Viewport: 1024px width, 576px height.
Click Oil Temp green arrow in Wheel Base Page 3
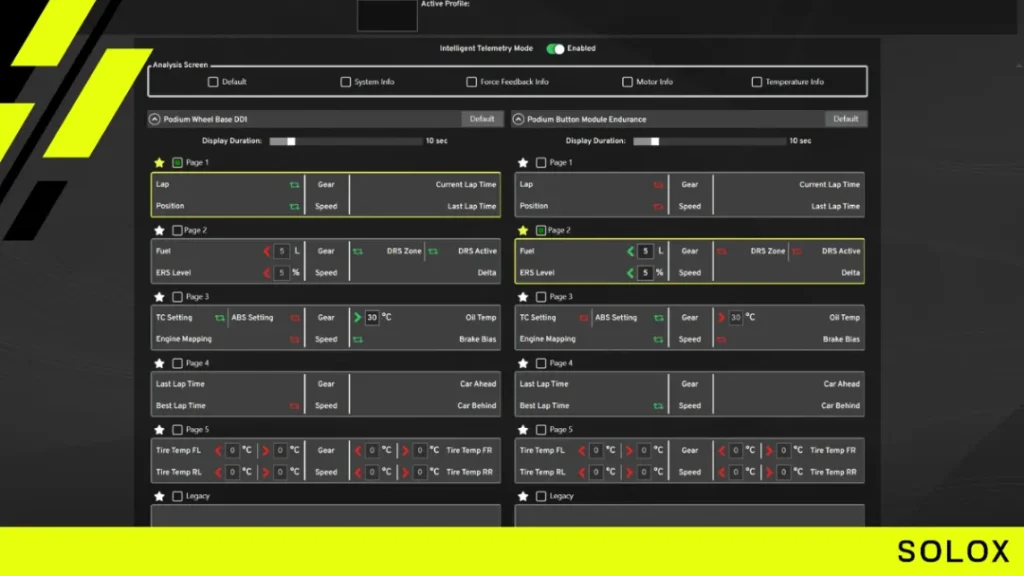[x=357, y=317]
